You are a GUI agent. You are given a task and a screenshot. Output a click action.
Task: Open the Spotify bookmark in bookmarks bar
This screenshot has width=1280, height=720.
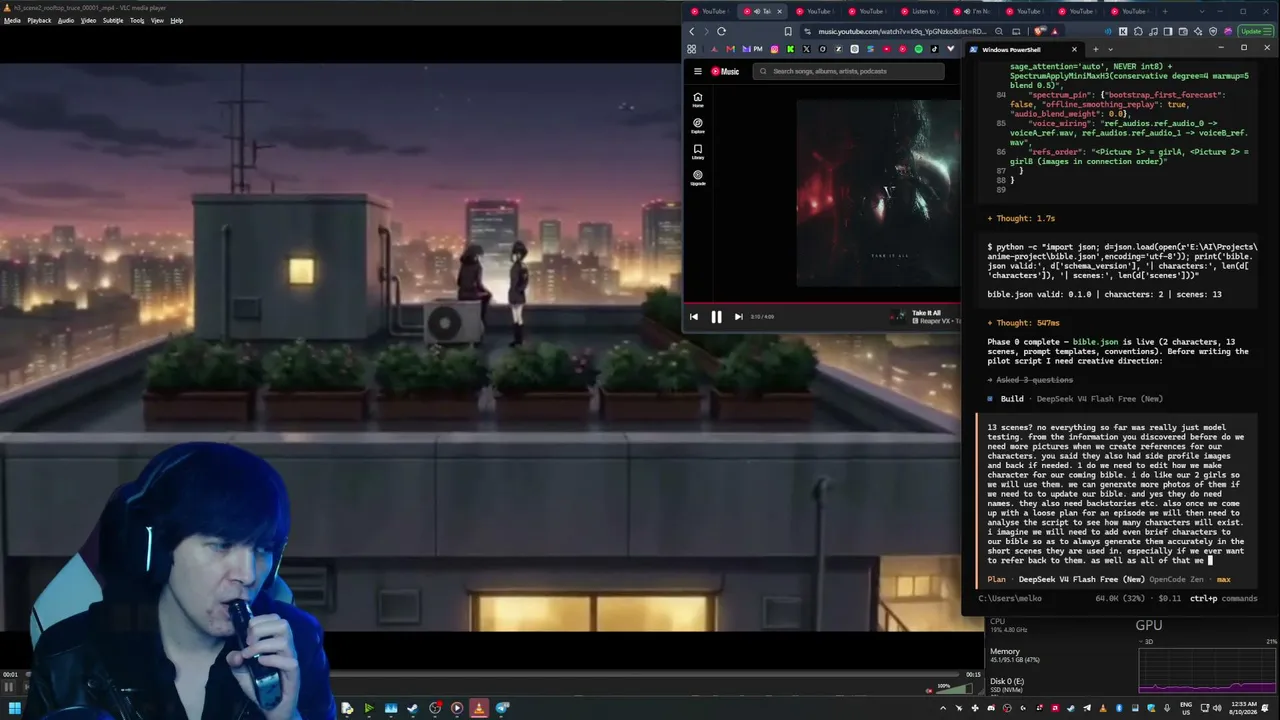(x=919, y=49)
